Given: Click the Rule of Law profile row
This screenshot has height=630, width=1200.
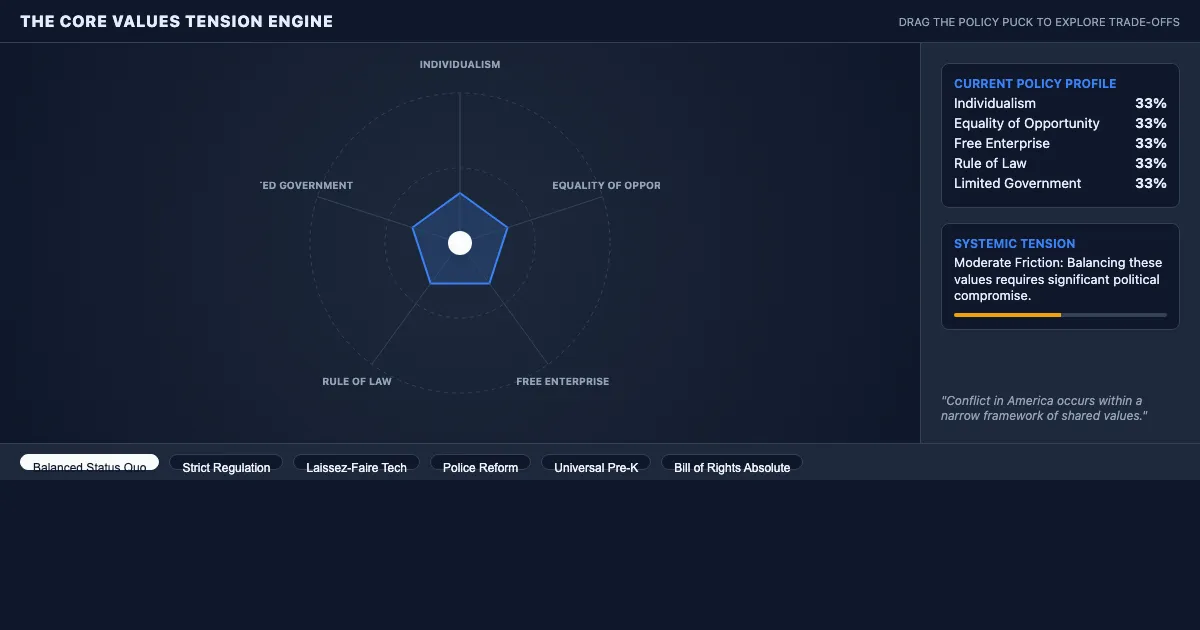Looking at the screenshot, I should point(1060,163).
